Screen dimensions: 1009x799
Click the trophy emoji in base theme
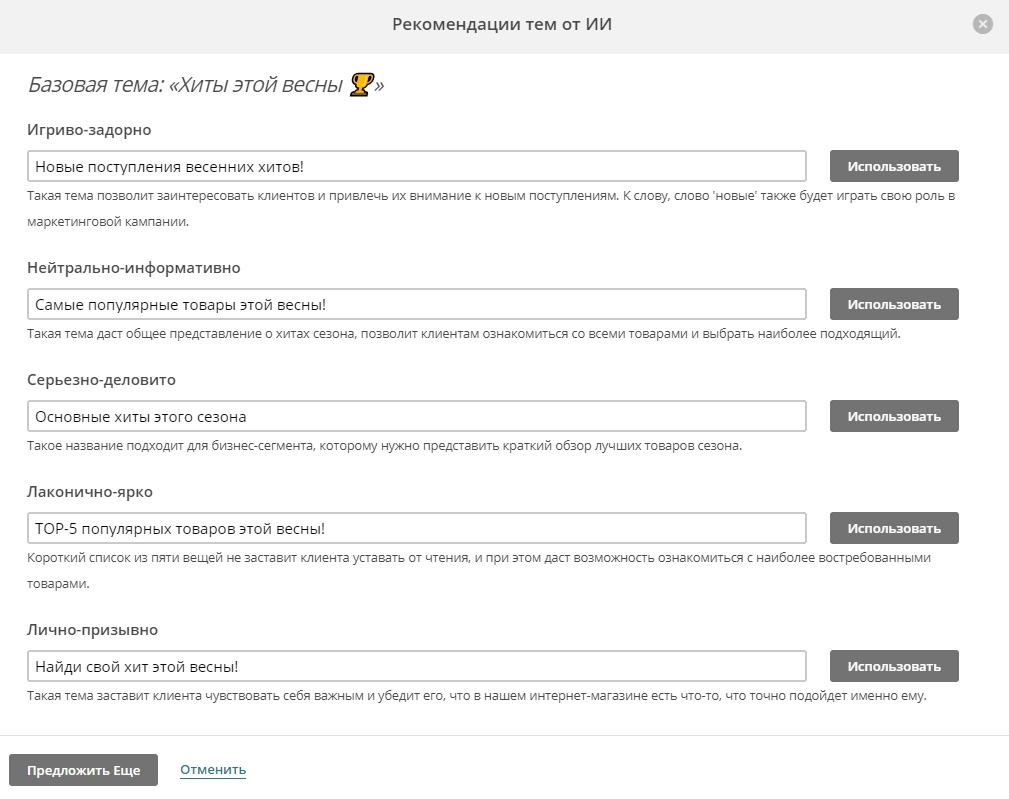coord(361,86)
